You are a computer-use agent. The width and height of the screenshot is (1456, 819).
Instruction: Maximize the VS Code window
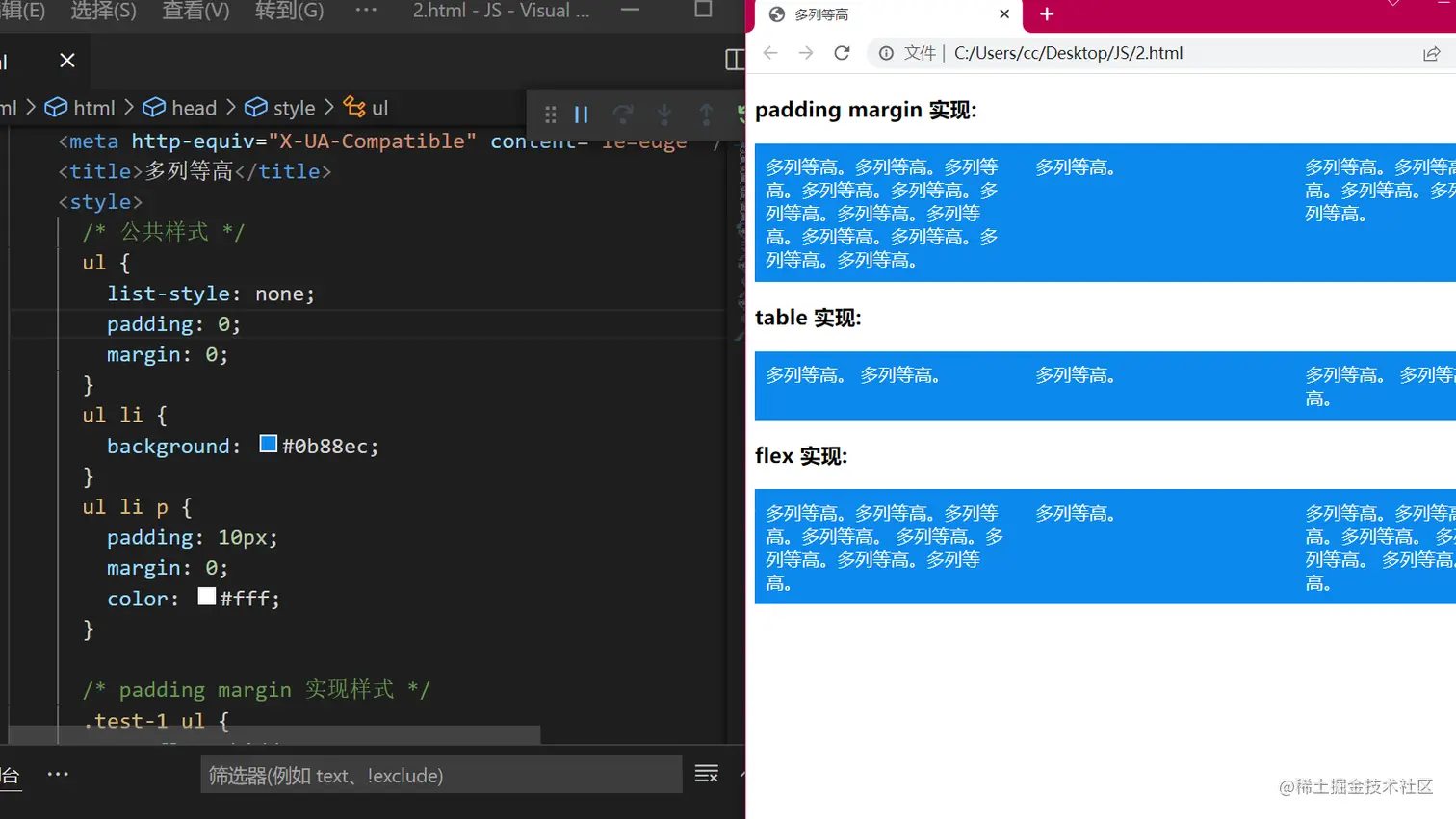click(x=704, y=11)
